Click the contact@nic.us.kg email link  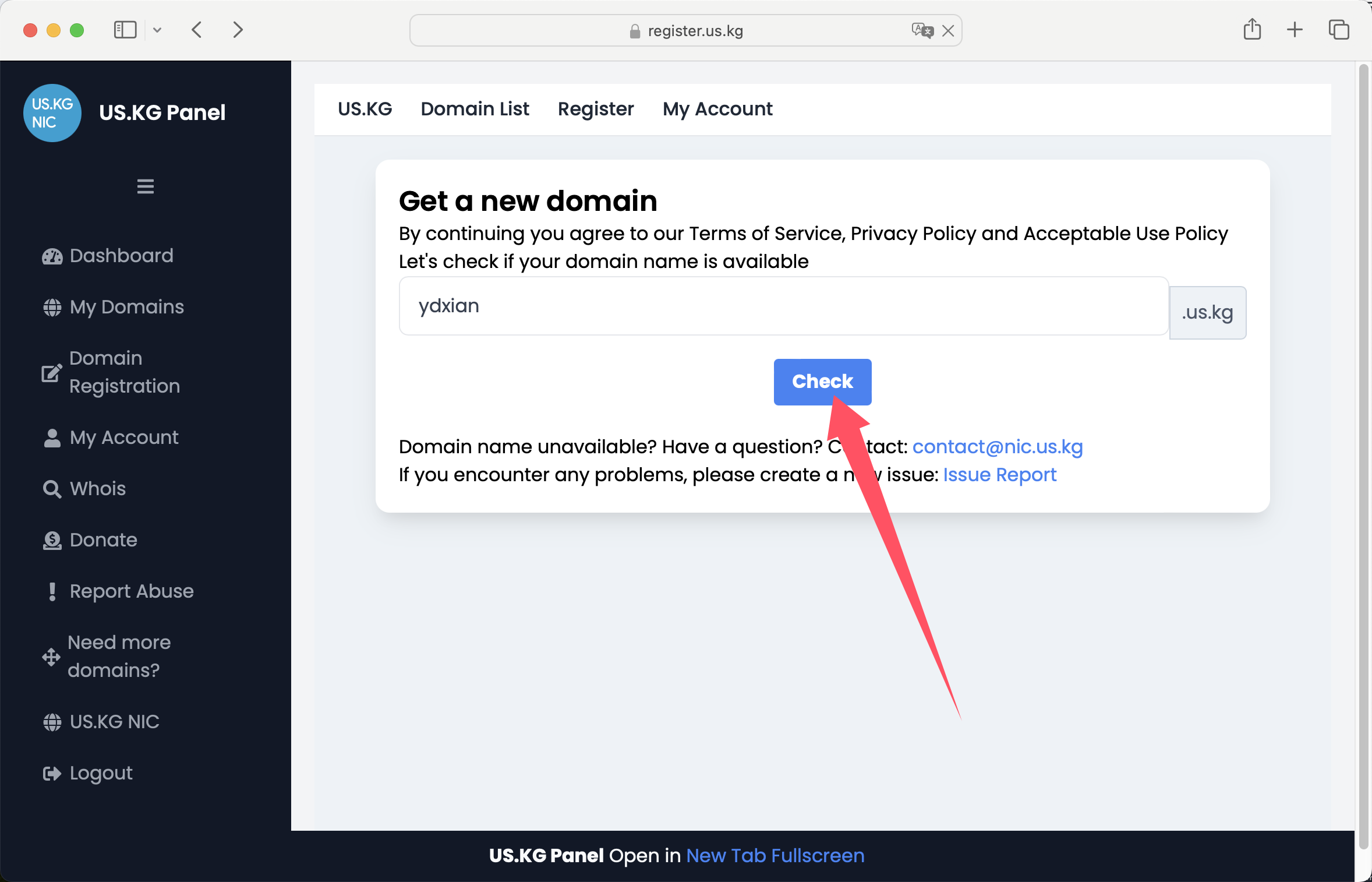tap(998, 447)
